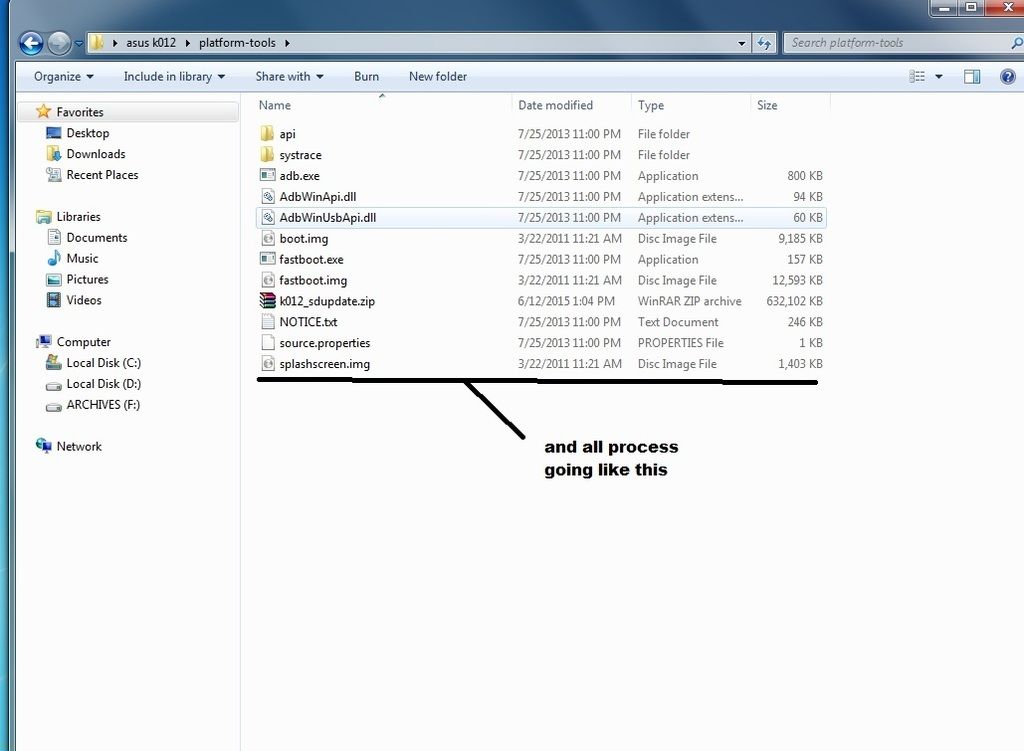This screenshot has height=751, width=1024.
Task: Click the Burn toolbar button
Action: pyautogui.click(x=366, y=76)
